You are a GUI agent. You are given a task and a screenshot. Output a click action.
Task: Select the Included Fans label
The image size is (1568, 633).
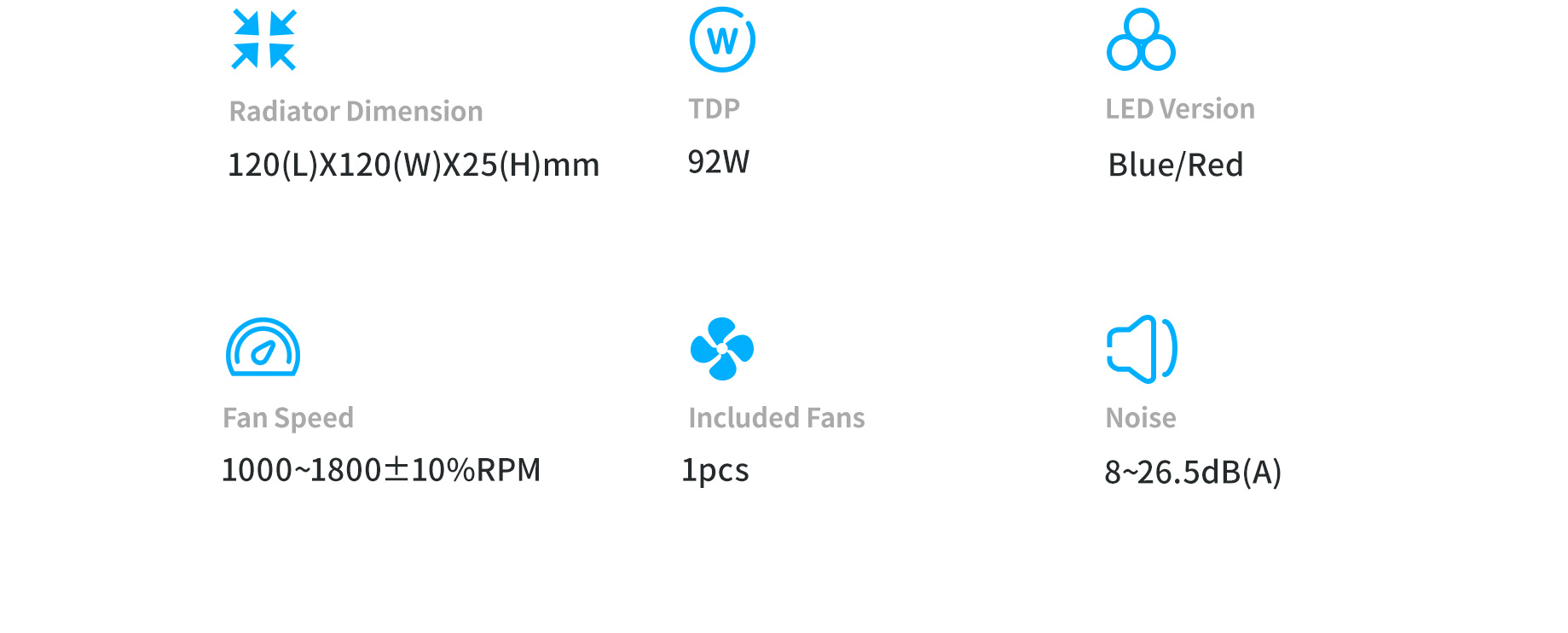777,417
